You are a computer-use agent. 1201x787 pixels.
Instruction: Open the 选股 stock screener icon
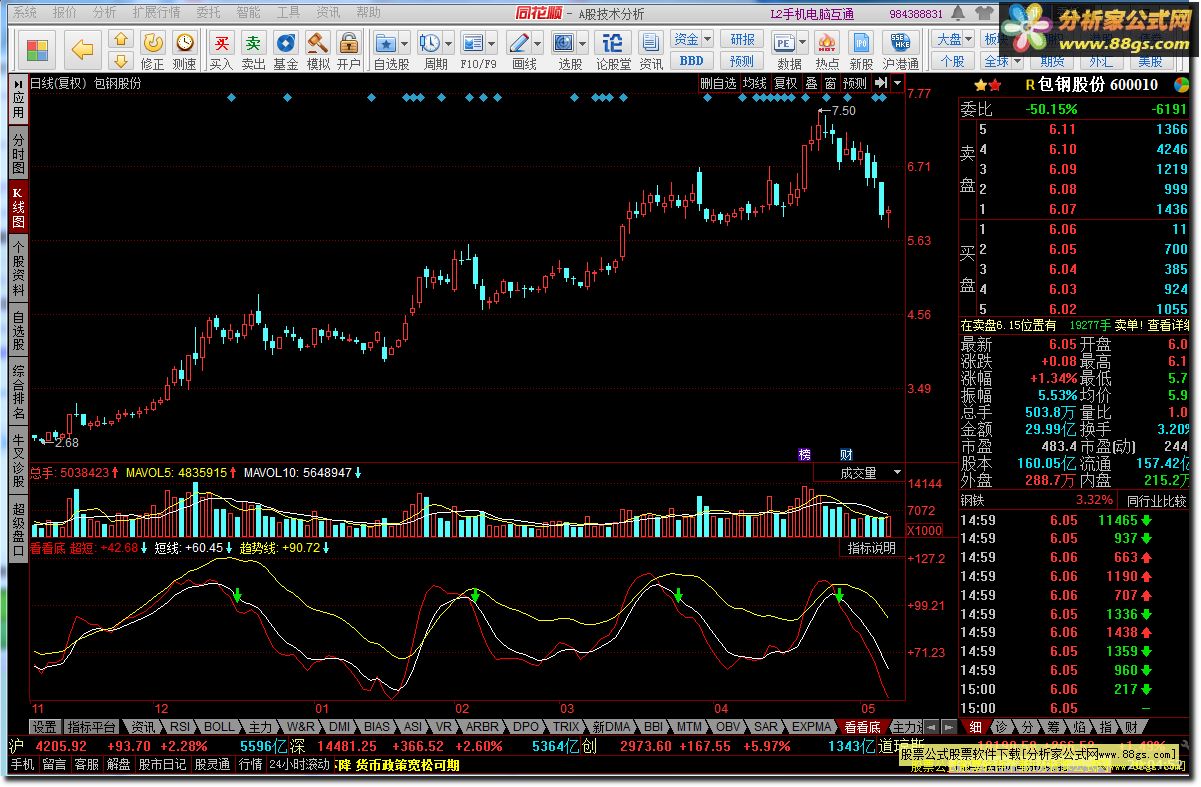(564, 42)
